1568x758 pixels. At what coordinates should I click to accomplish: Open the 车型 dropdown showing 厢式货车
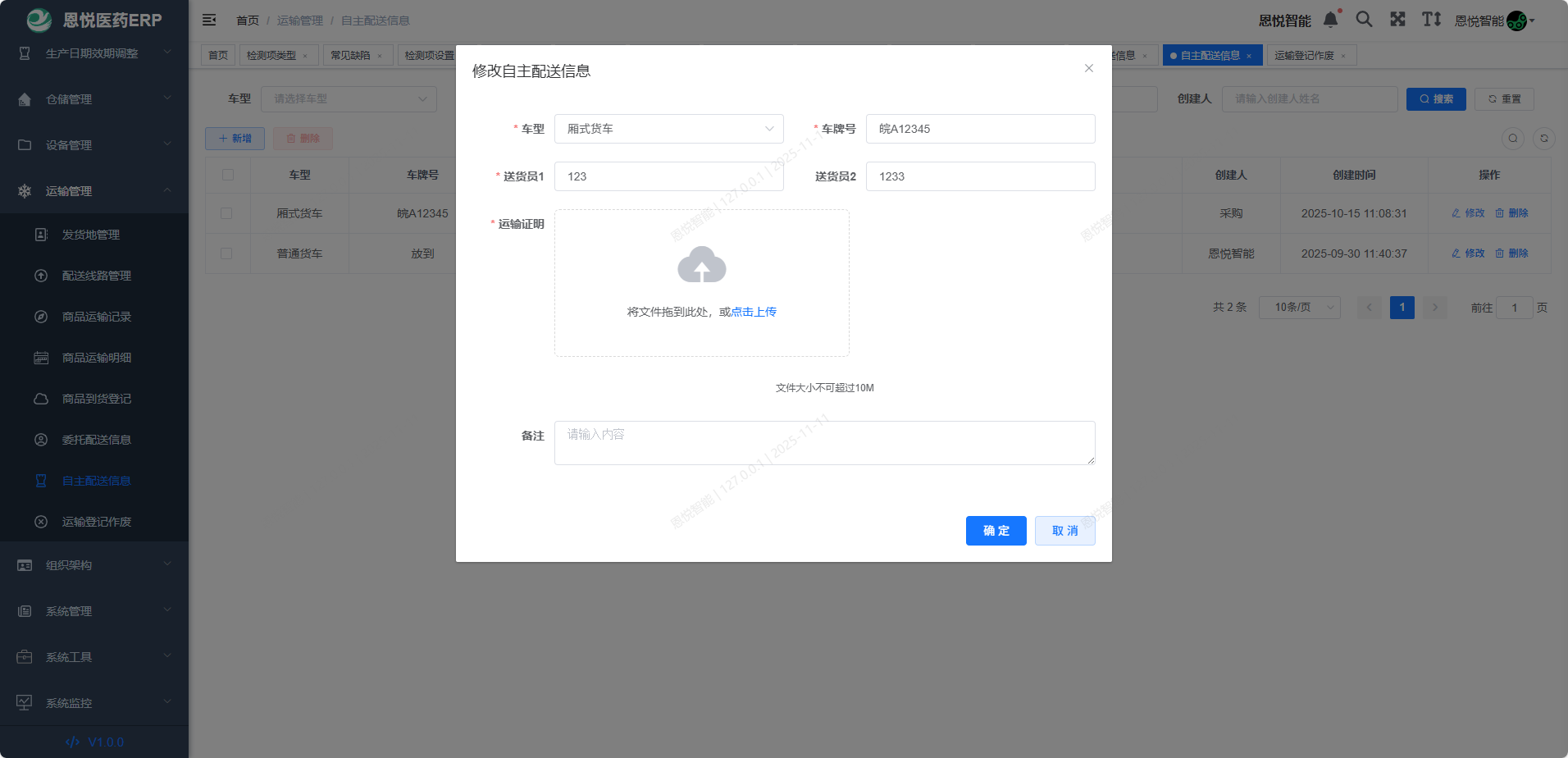668,129
